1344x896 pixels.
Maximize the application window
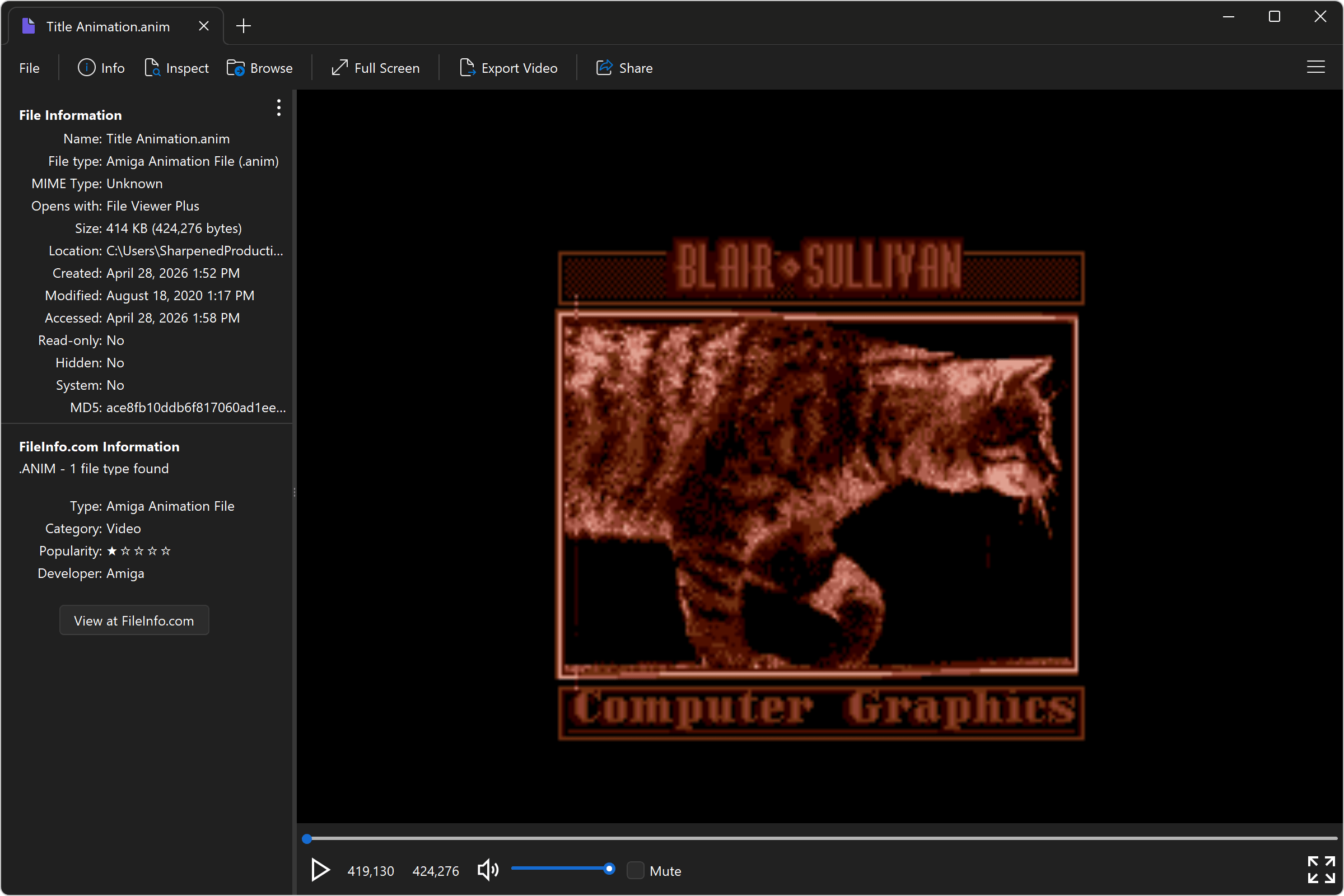1275,17
